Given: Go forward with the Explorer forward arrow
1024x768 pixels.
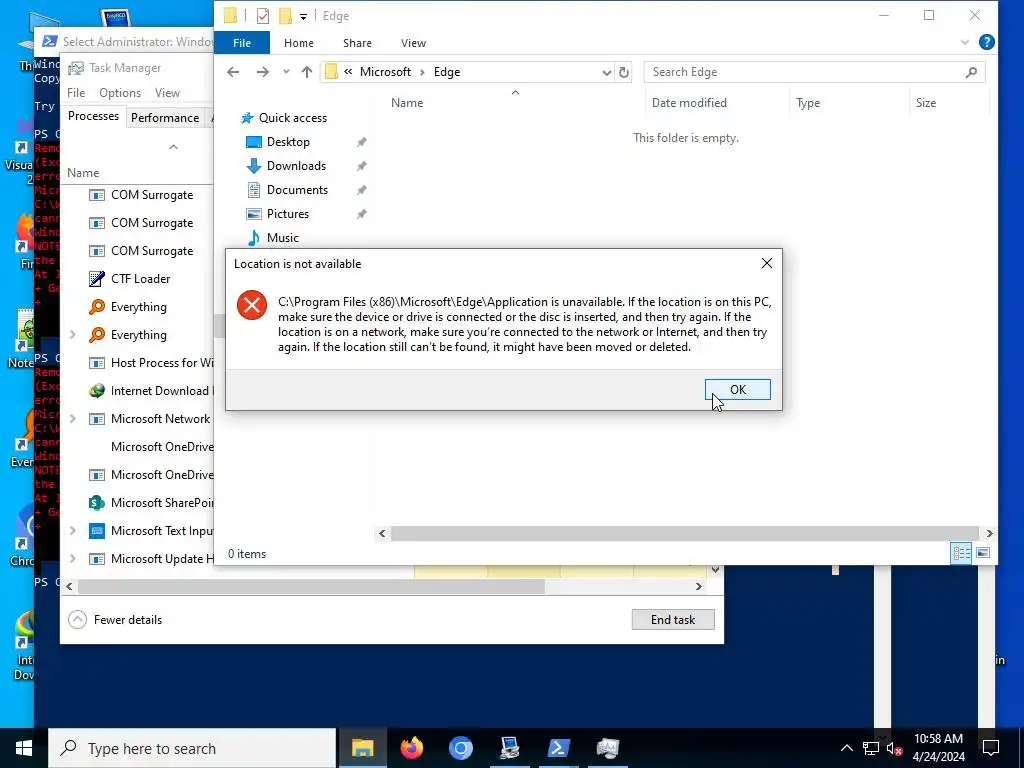Looking at the screenshot, I should coord(263,72).
